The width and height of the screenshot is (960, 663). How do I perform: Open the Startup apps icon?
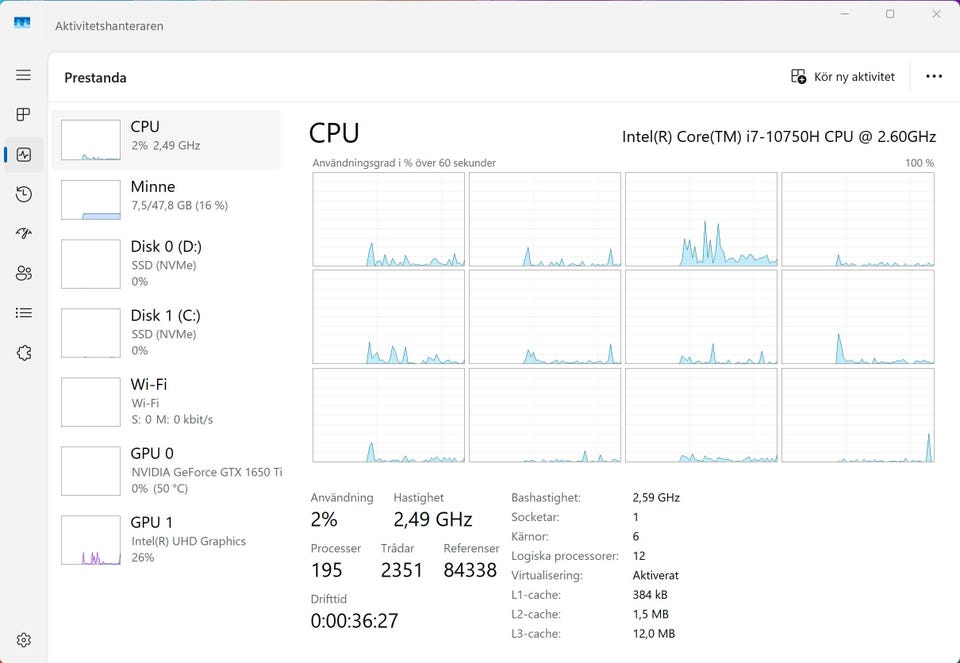pyautogui.click(x=23, y=234)
